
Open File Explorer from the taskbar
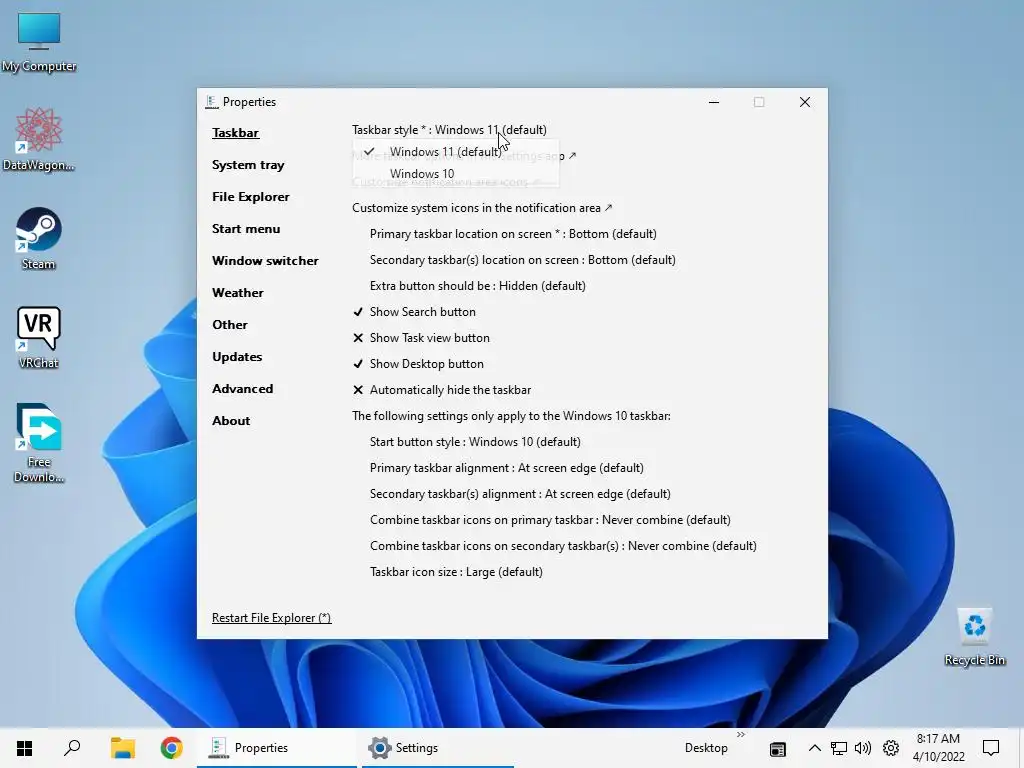[122, 748]
